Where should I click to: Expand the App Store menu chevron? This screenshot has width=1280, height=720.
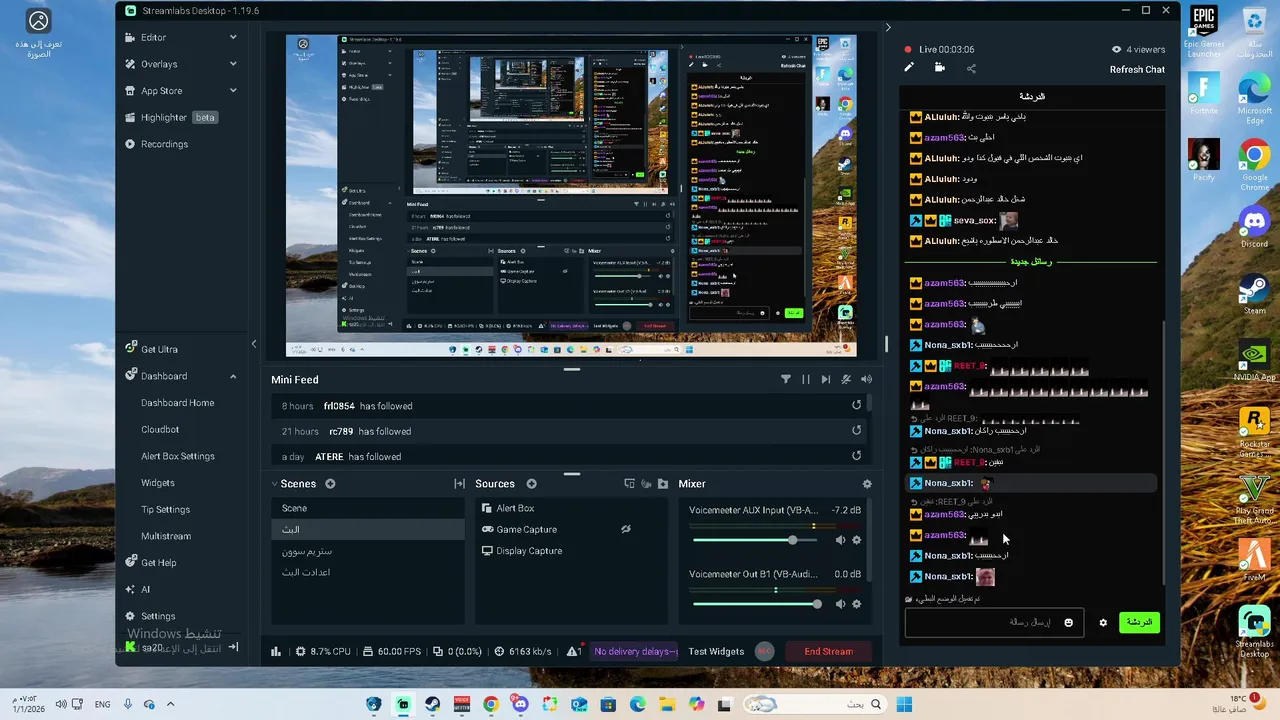233,90
